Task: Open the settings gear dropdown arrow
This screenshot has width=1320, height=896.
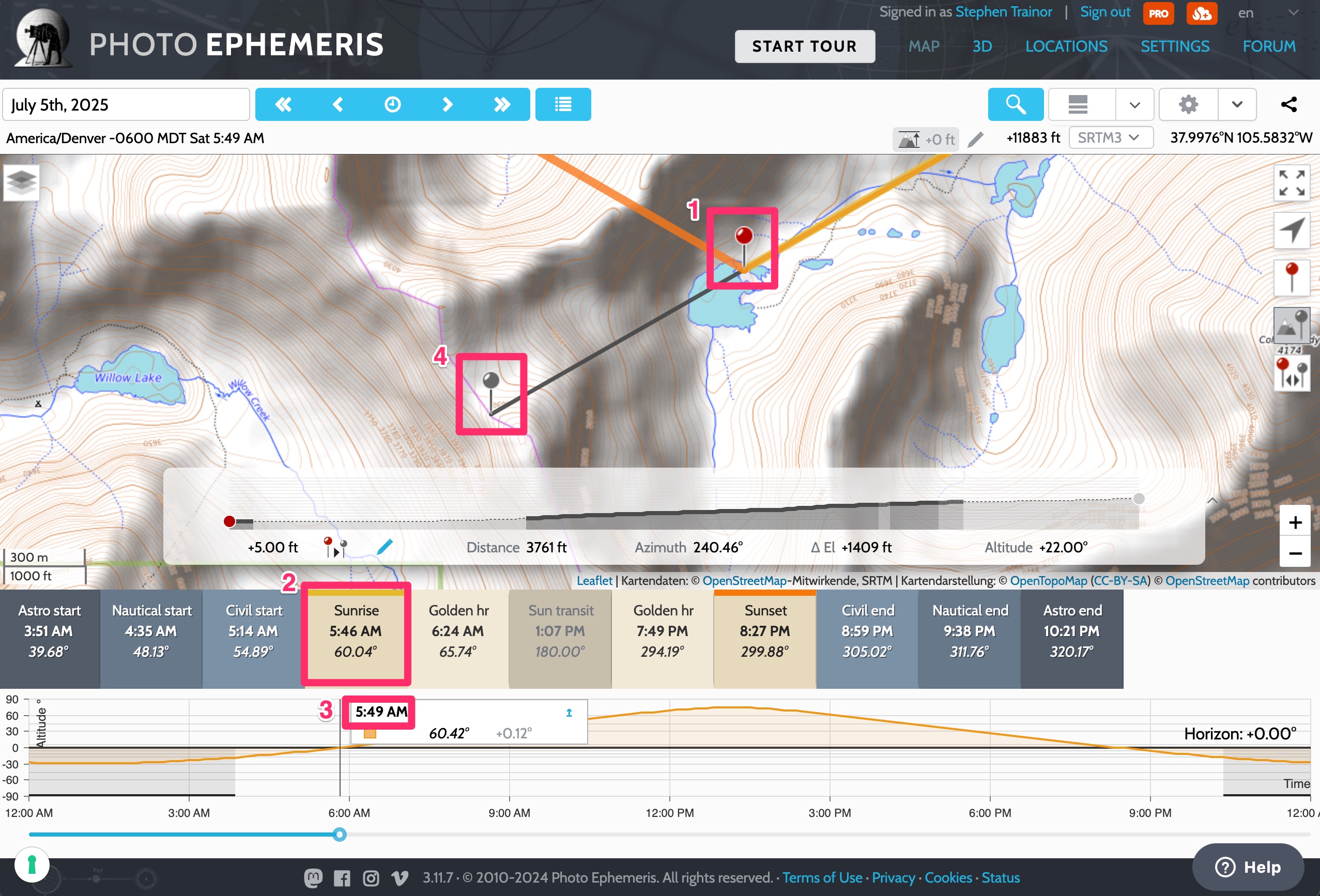Action: (1236, 104)
